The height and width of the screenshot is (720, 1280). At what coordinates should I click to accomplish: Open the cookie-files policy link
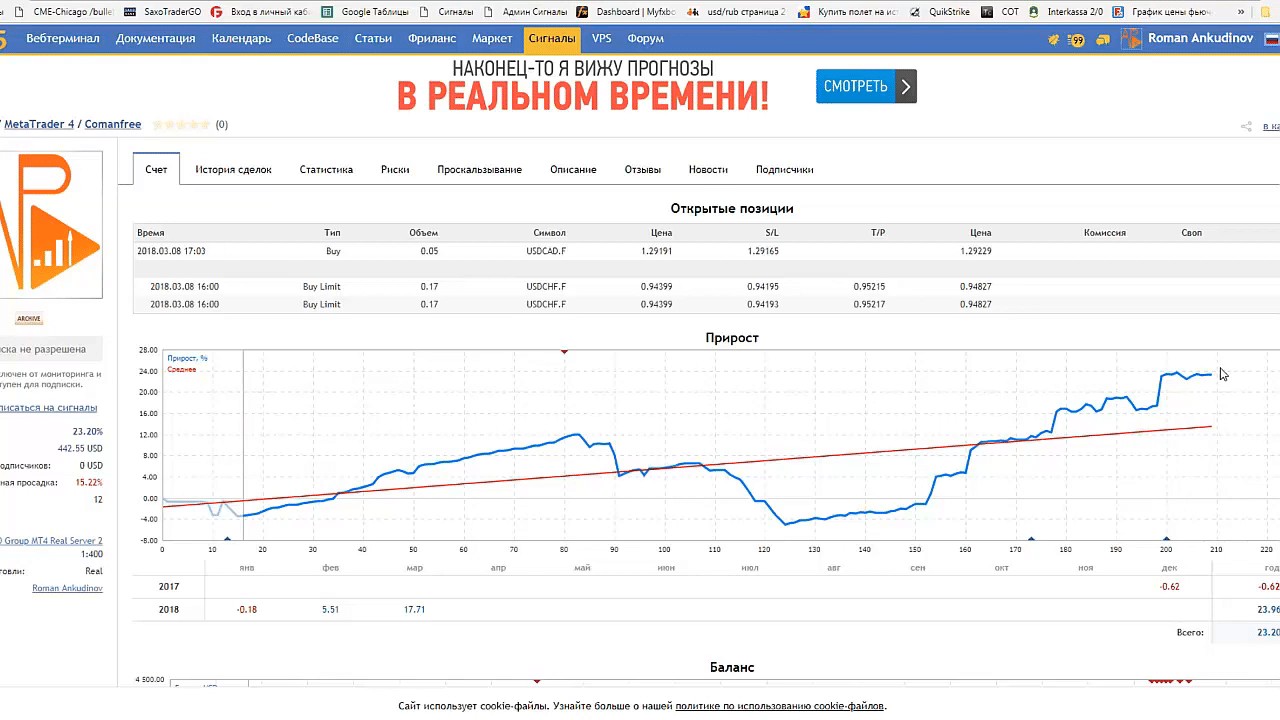779,706
